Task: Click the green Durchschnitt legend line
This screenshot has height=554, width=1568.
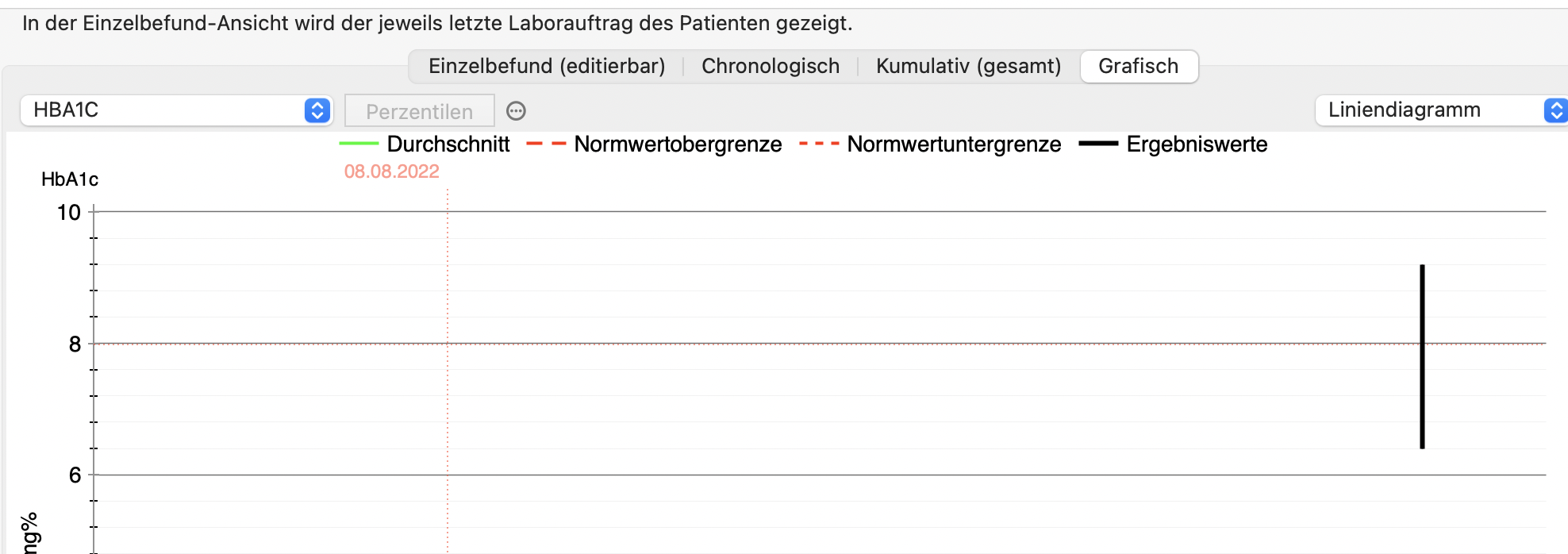Action: [x=359, y=144]
